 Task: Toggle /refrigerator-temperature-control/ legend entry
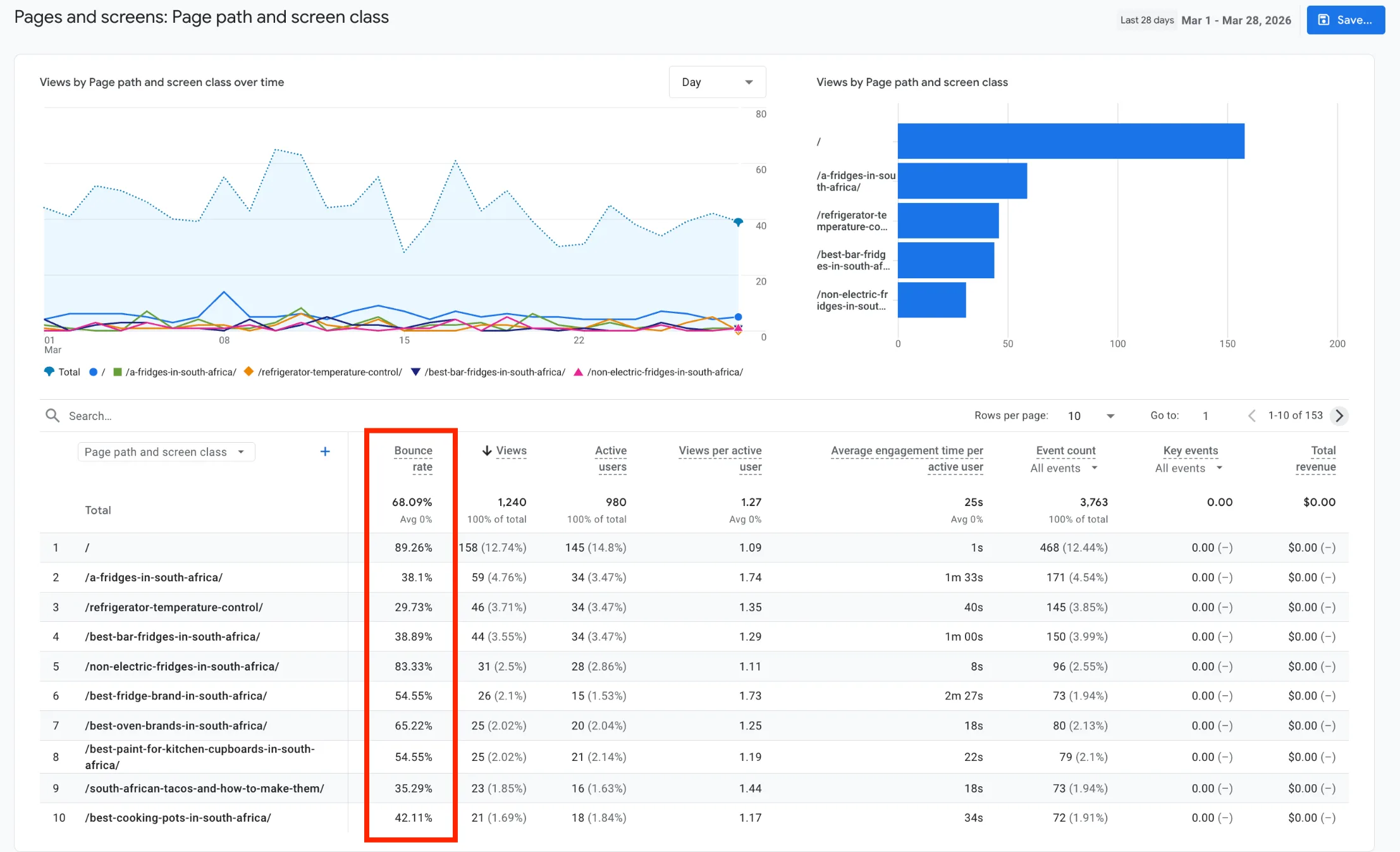[x=323, y=372]
